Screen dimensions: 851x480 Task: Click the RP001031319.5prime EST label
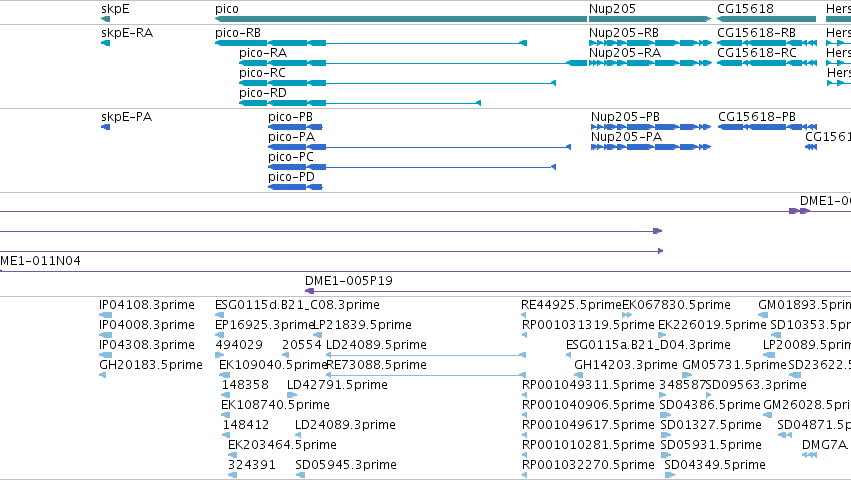[588, 325]
